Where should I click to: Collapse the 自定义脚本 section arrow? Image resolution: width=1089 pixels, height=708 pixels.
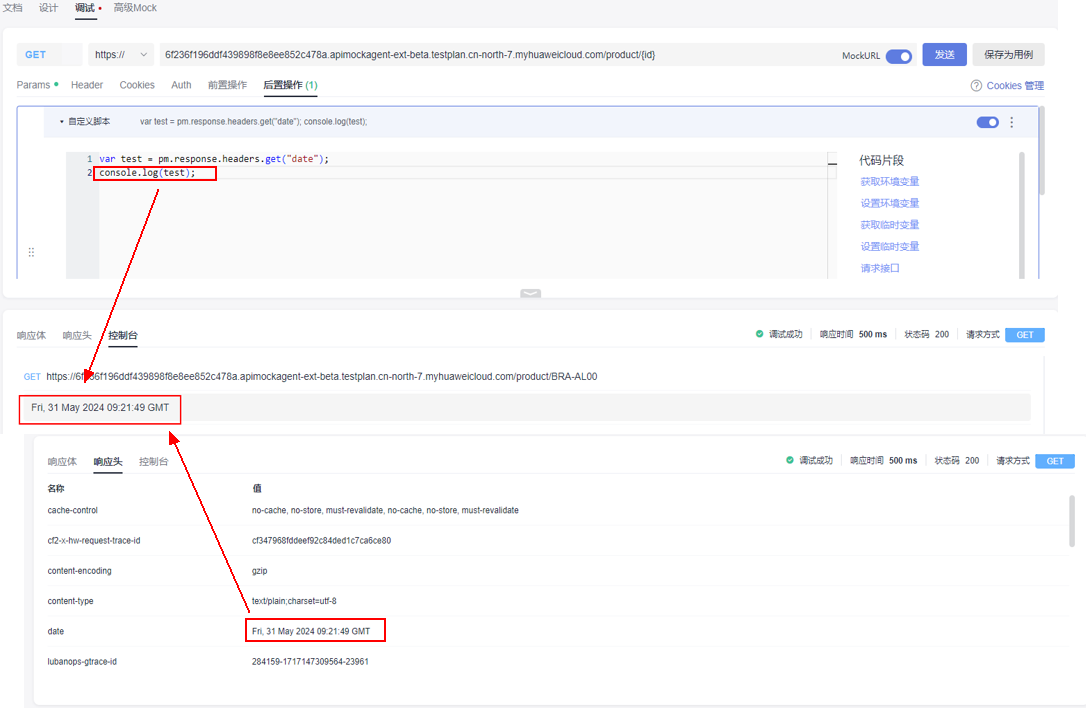click(x=61, y=122)
